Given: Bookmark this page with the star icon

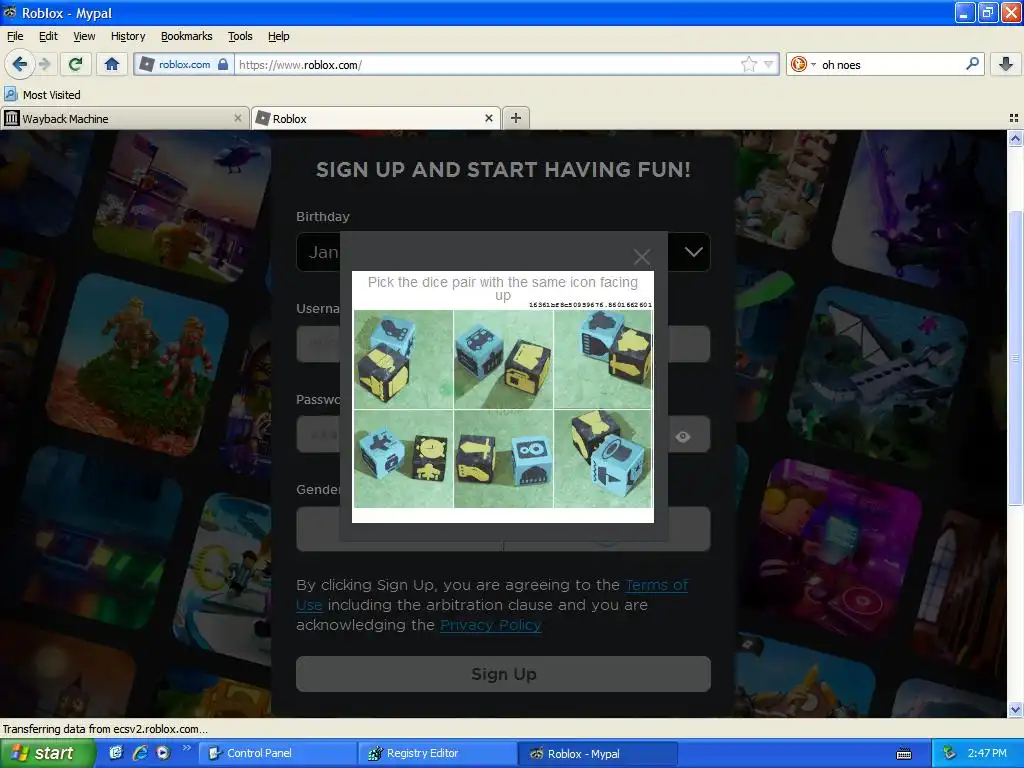Looking at the screenshot, I should click(x=748, y=64).
